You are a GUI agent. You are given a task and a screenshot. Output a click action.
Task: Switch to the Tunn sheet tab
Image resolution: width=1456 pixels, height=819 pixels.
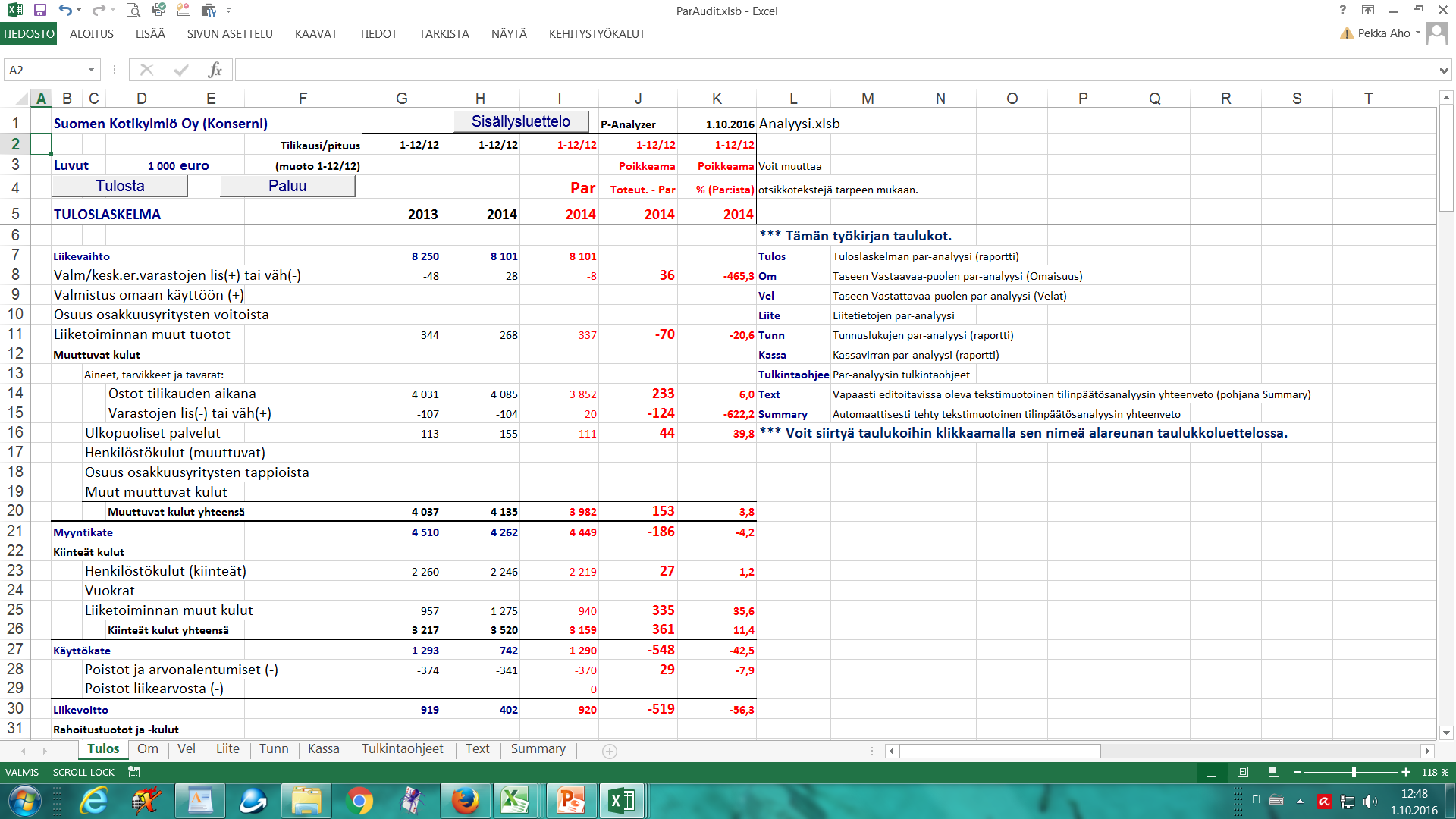tap(274, 749)
